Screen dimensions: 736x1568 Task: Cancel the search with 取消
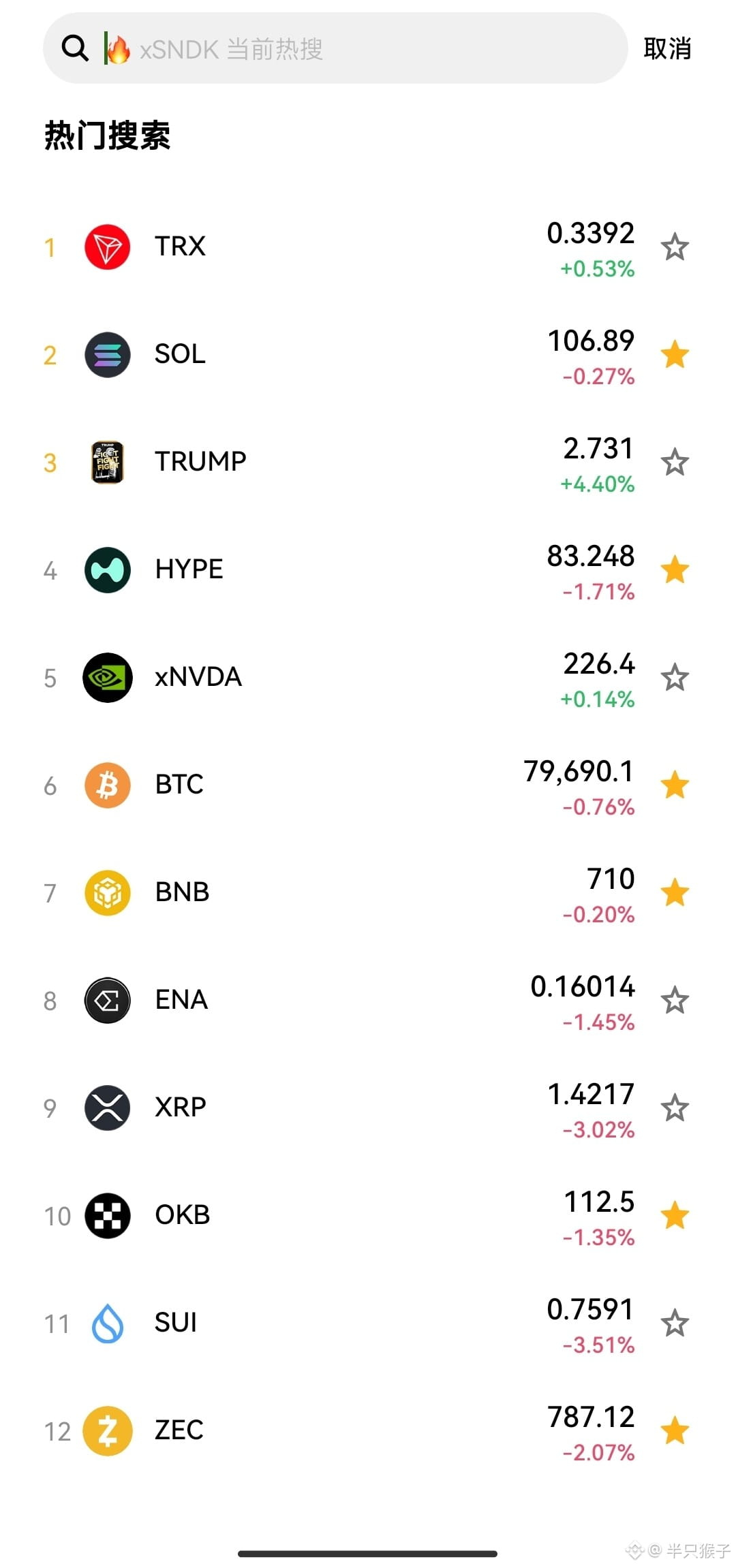667,48
